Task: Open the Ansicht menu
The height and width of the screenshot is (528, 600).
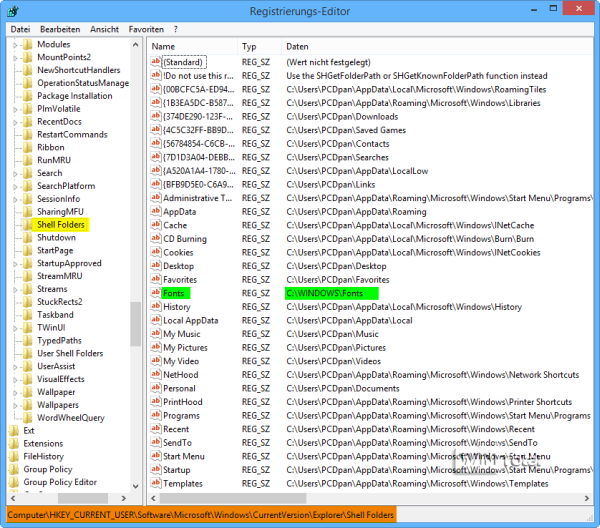Action: pos(104,29)
